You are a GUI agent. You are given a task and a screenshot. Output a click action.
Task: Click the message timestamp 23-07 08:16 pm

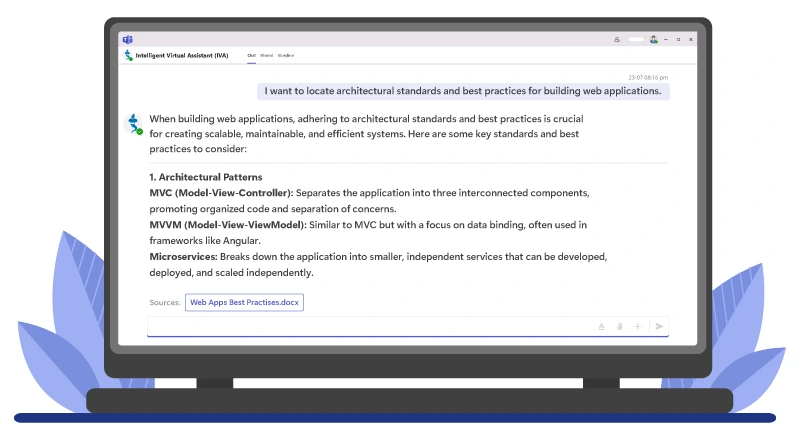[x=648, y=77]
